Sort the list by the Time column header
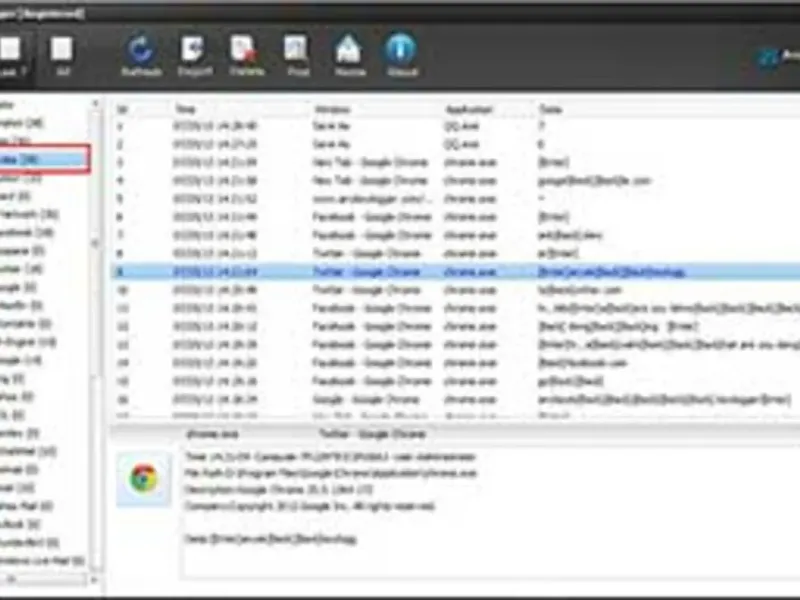The height and width of the screenshot is (600, 800). (x=185, y=109)
